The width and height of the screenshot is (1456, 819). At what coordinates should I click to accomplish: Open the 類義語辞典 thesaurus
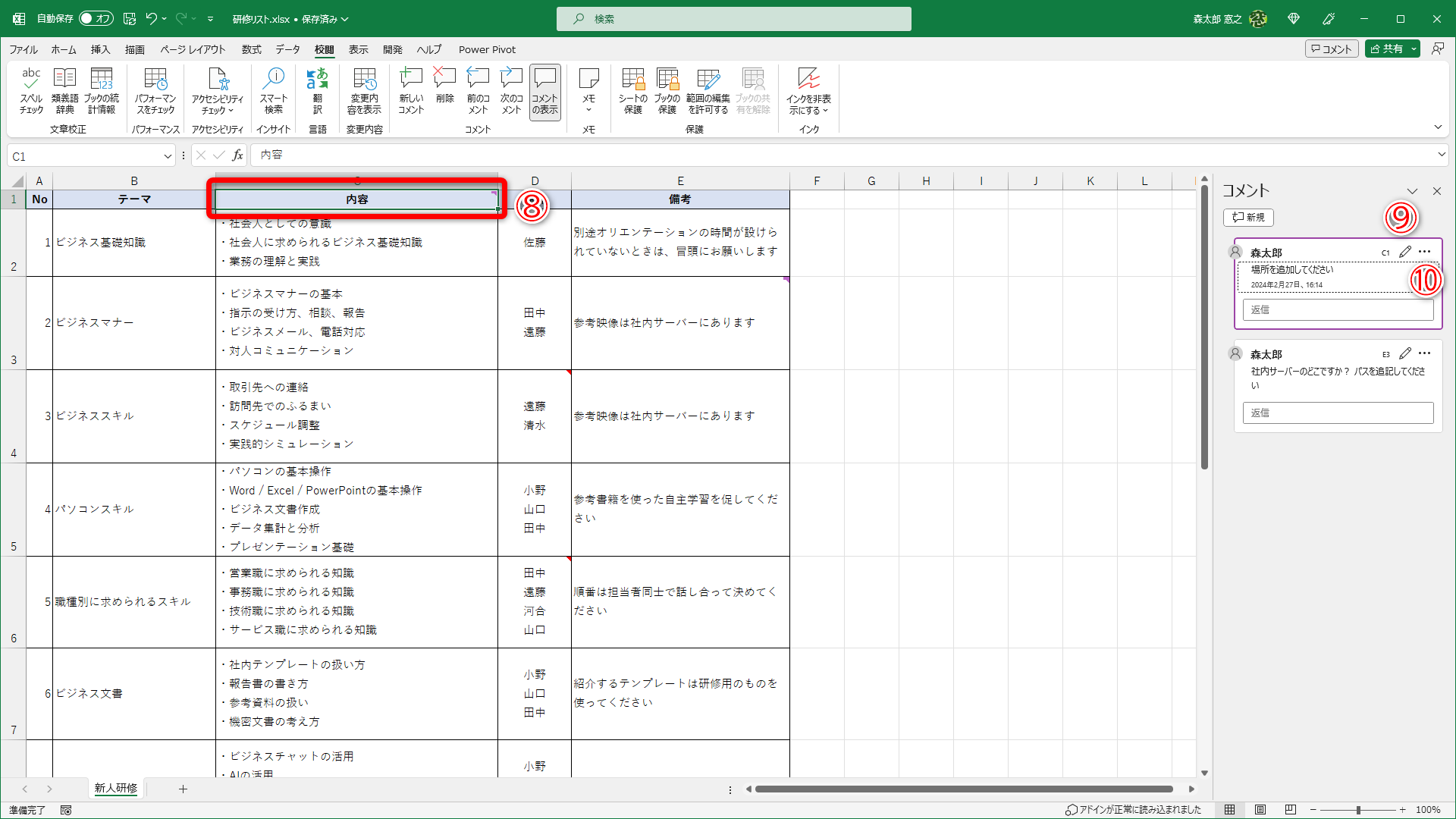(65, 91)
